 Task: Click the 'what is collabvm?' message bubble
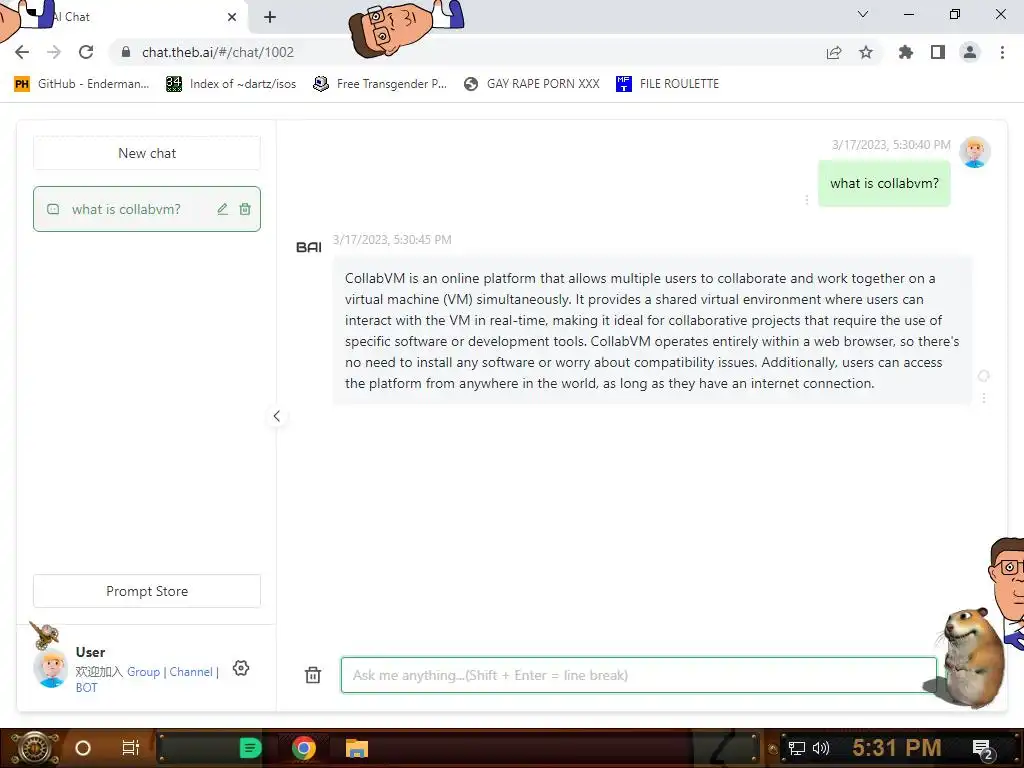(x=884, y=184)
